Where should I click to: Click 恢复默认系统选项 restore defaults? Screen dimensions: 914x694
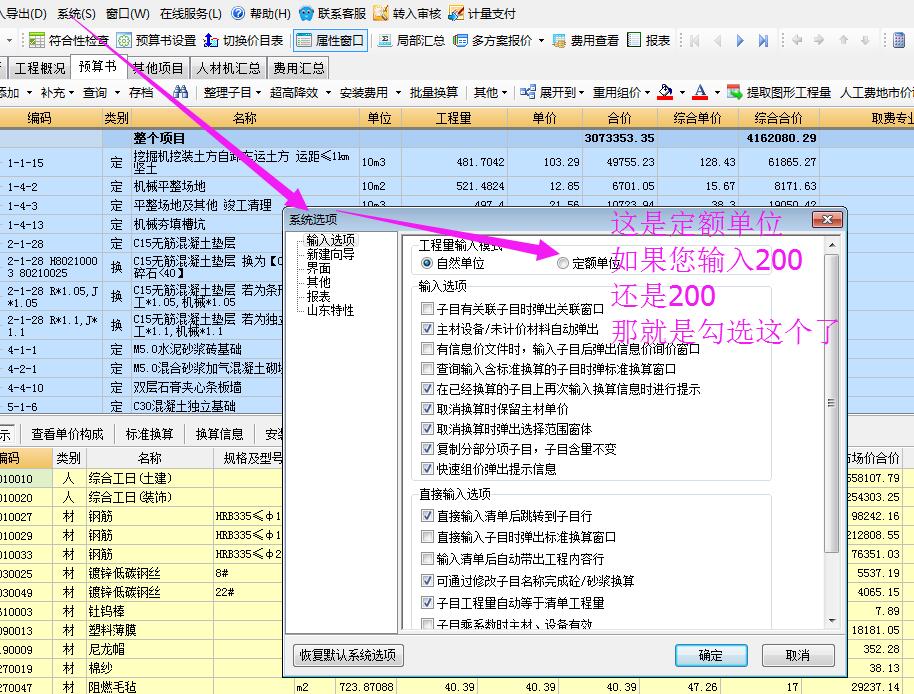tap(347, 655)
